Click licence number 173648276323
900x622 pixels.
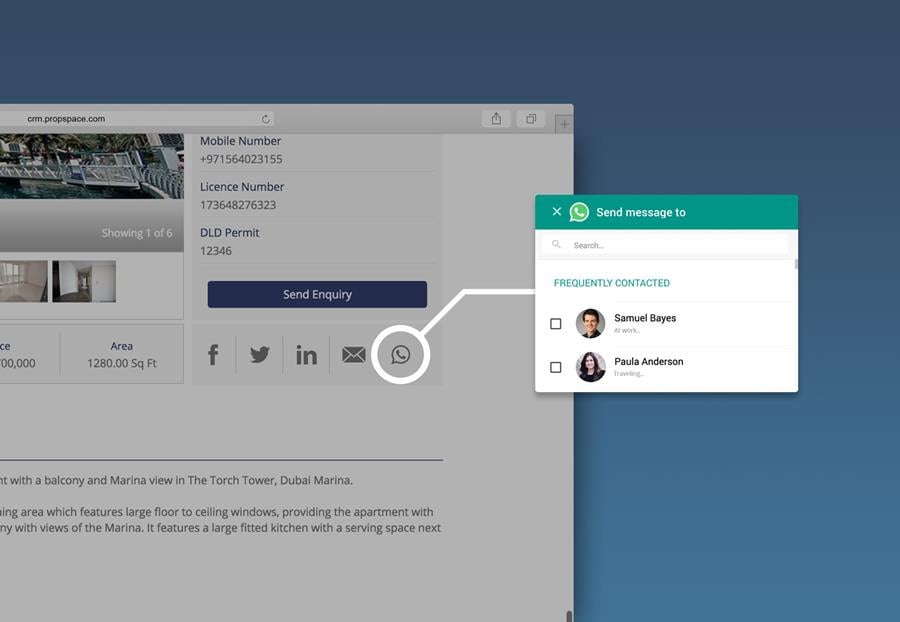coord(238,205)
